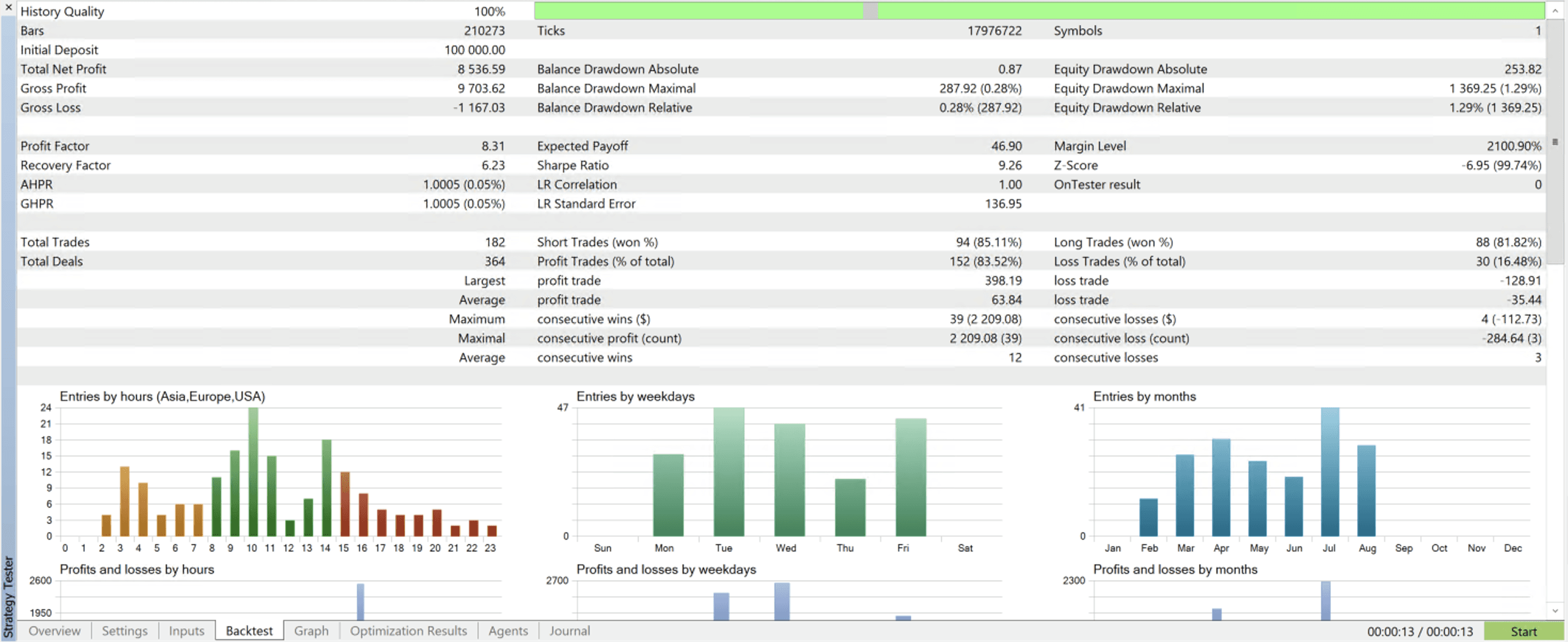This screenshot has width=1568, height=642.
Task: Open the Optimization Results tab
Action: click(408, 630)
